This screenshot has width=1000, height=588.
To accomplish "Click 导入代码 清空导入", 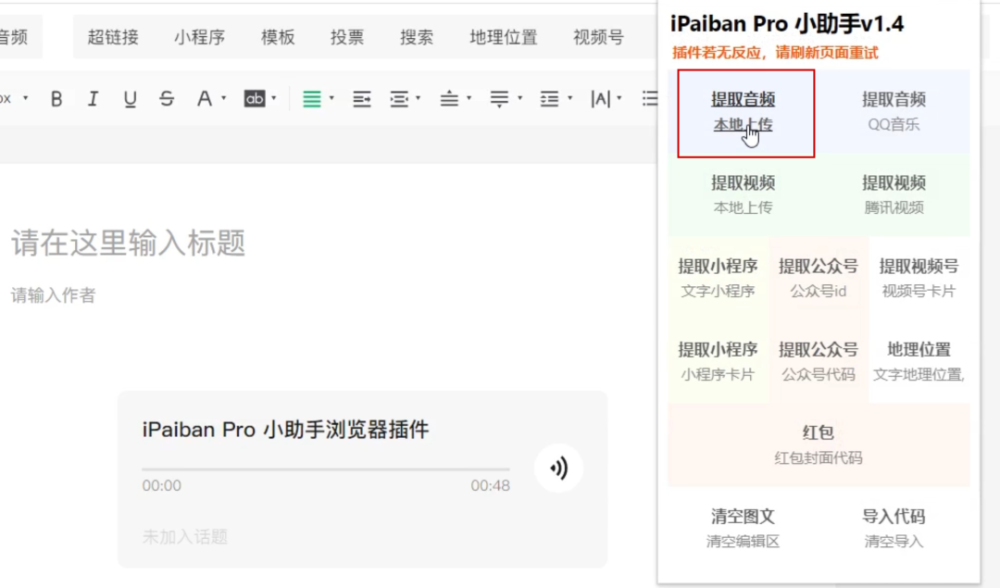I will pos(893,528).
